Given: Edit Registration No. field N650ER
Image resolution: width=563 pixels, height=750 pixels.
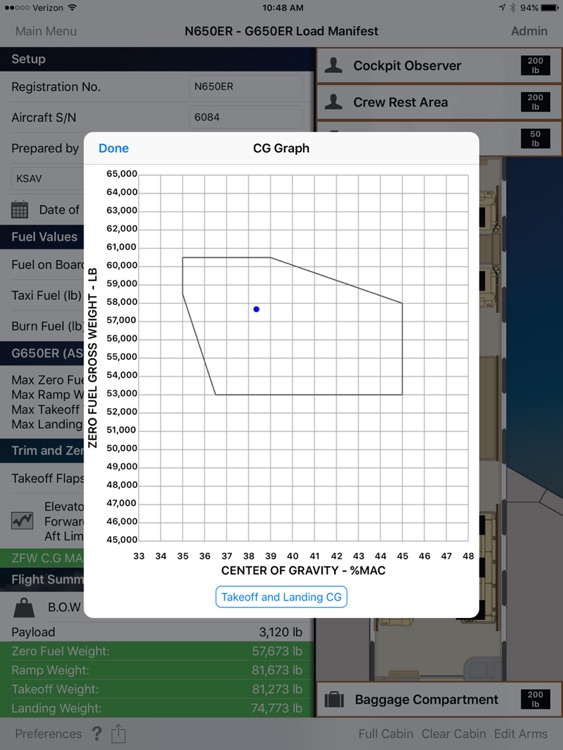Looking at the screenshot, I should click(246, 87).
